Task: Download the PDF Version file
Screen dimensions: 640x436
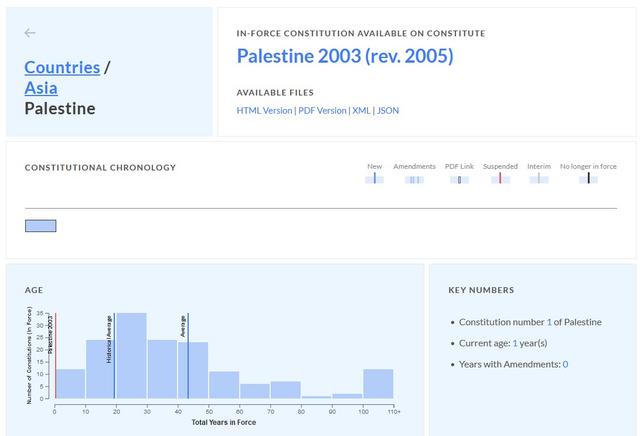Action: point(322,111)
